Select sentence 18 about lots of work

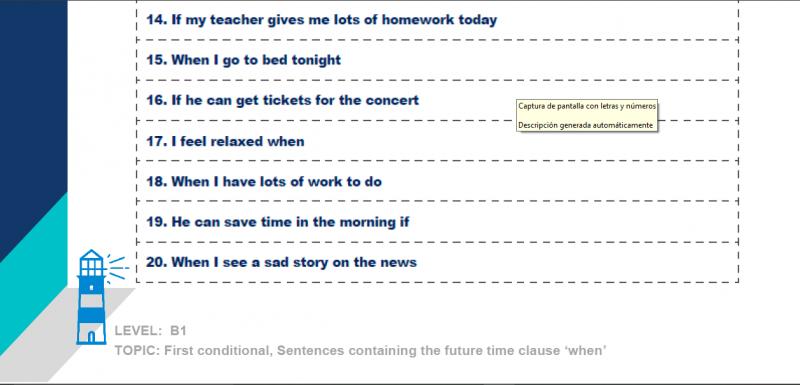264,182
